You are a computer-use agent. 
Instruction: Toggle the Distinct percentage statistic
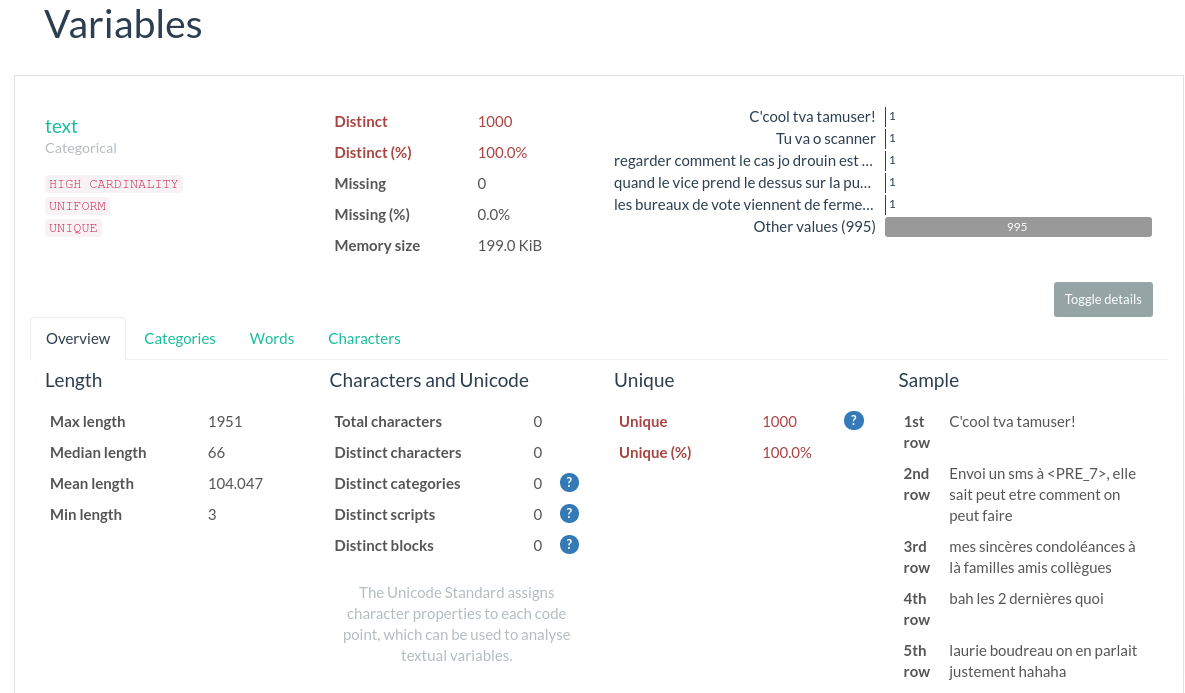pos(374,152)
